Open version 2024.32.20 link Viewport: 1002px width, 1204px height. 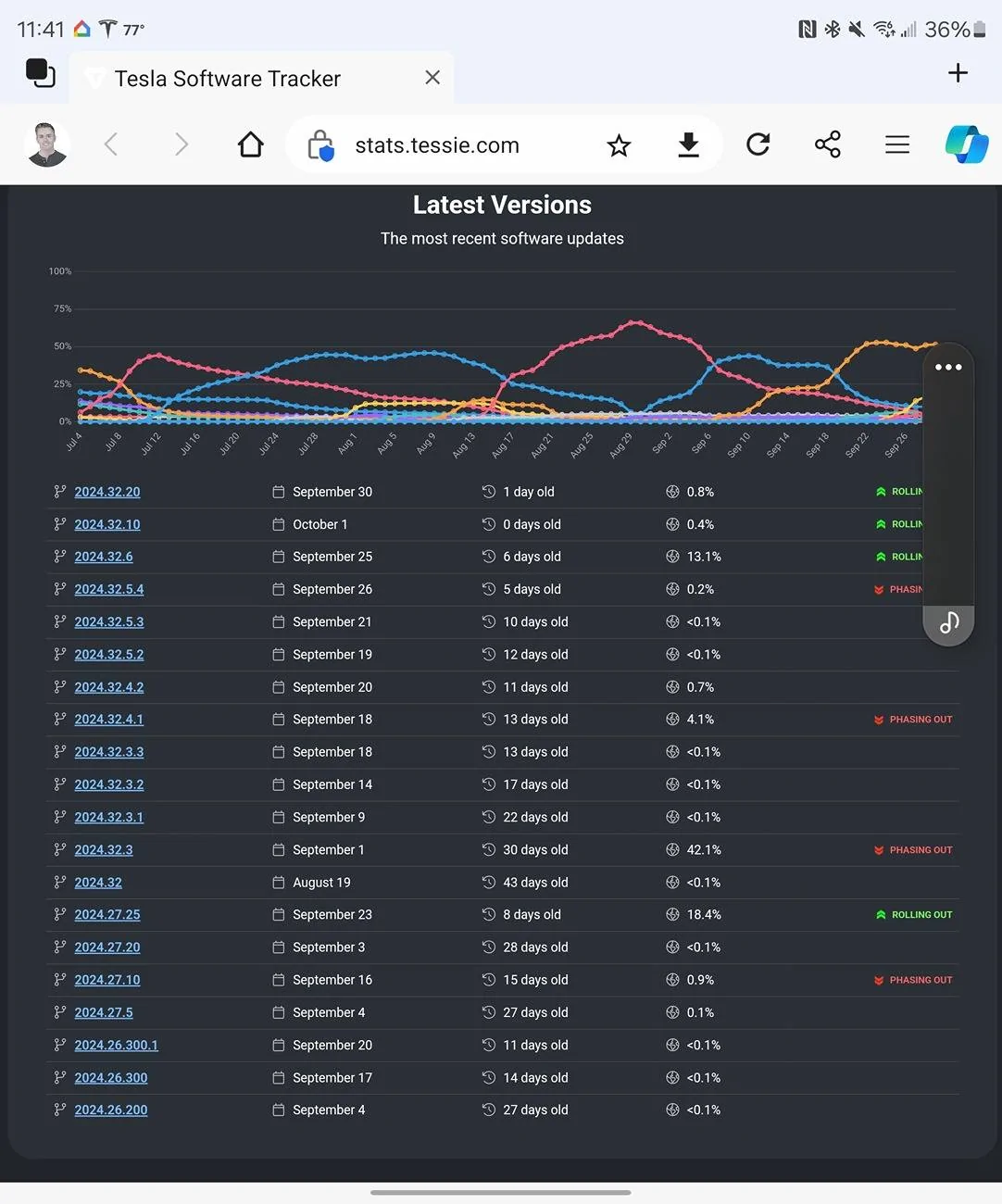[107, 492]
